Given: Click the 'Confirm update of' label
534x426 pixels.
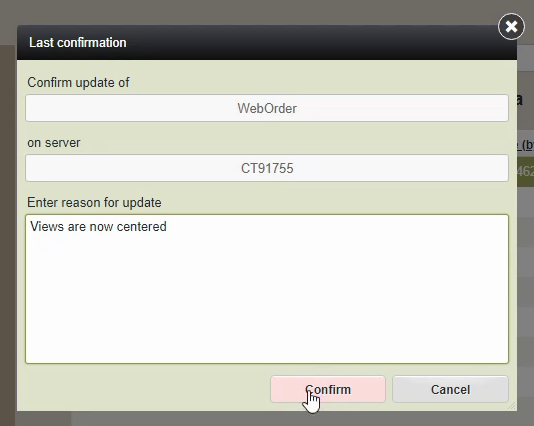Looking at the screenshot, I should coord(78,82).
